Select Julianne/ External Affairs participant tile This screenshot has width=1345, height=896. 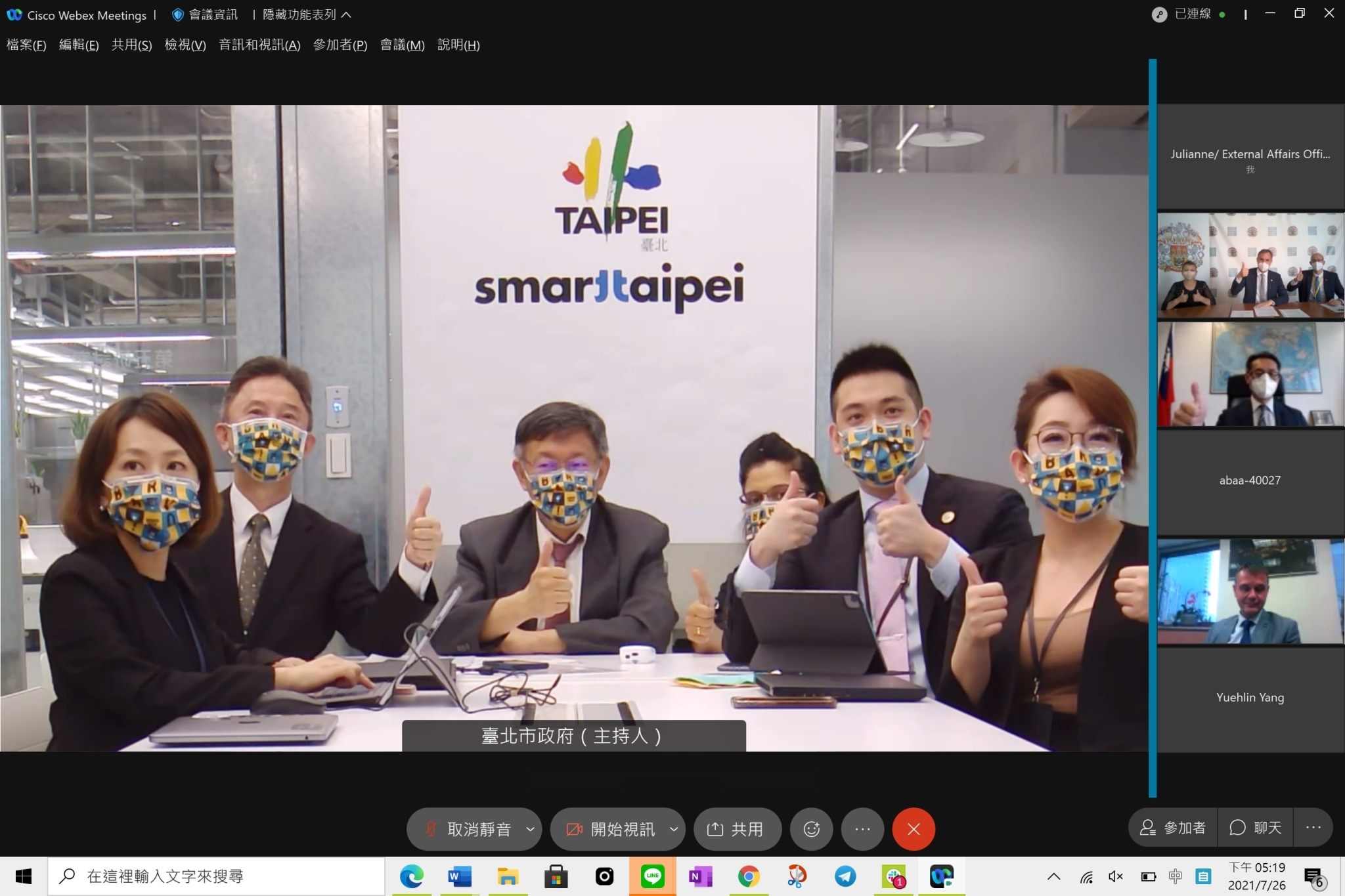[1250, 158]
